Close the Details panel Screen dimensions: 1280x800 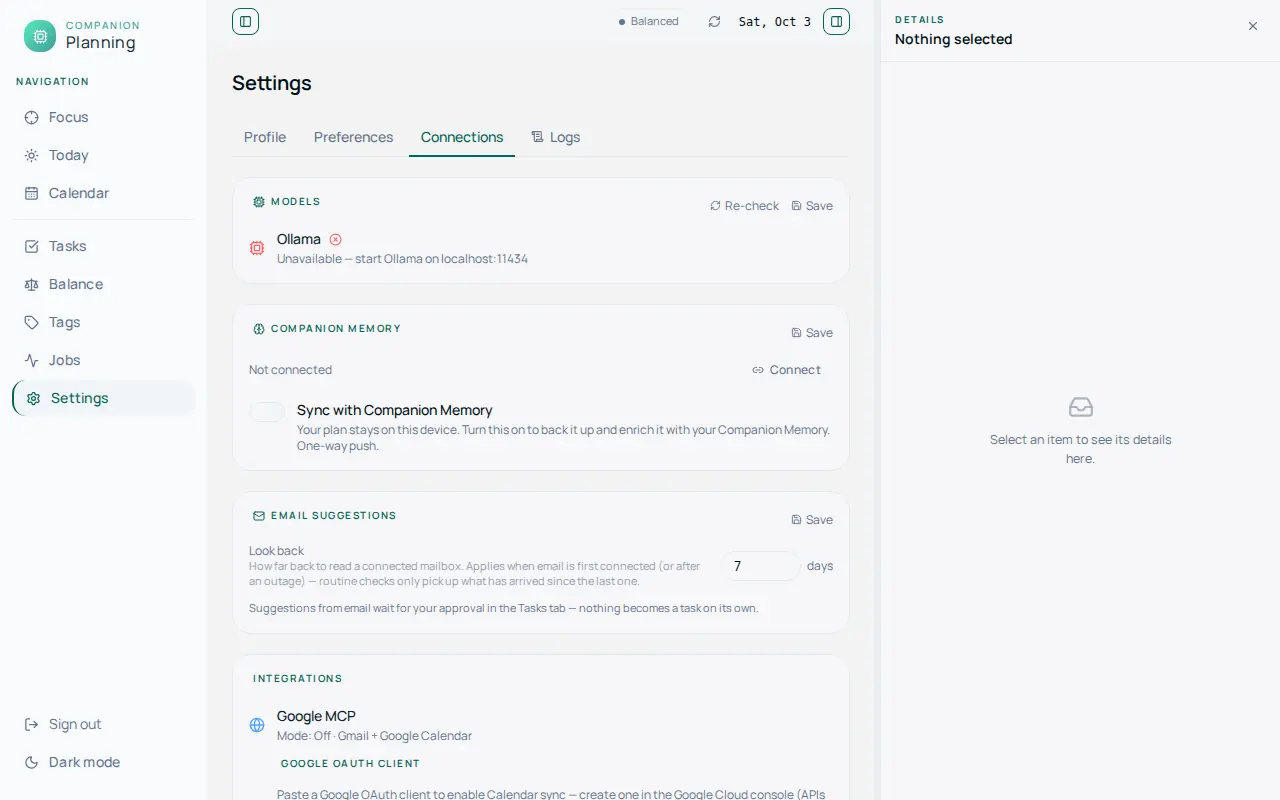tap(1253, 26)
